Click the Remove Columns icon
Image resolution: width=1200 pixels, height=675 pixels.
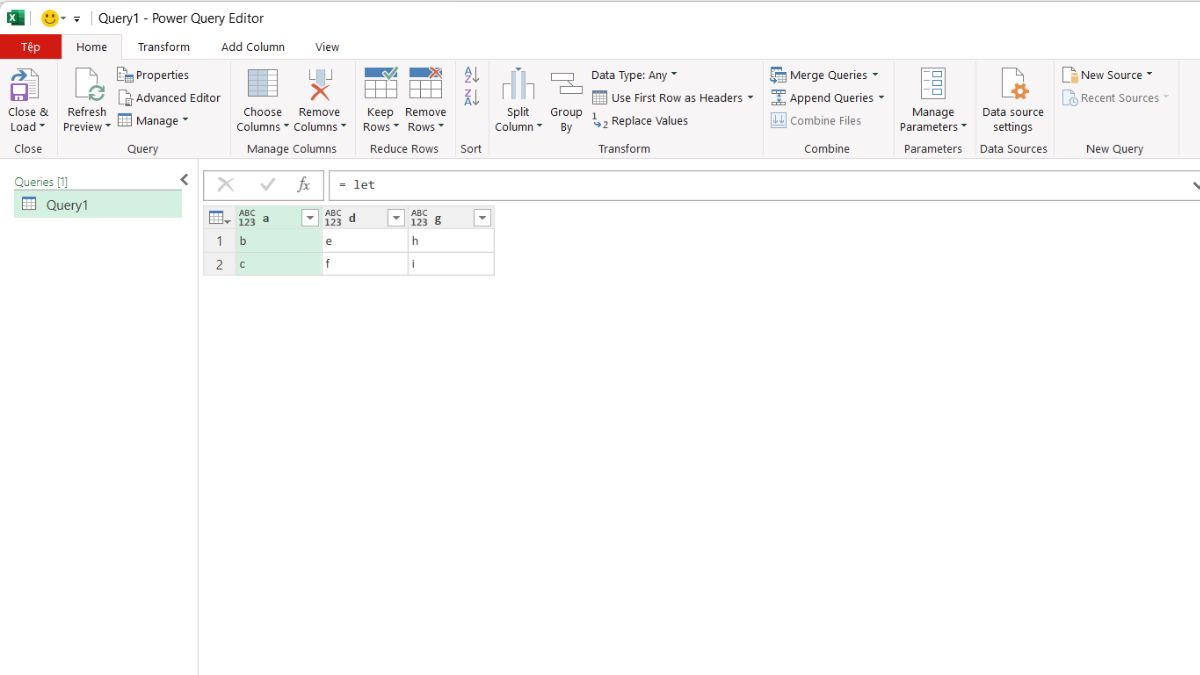coord(319,84)
